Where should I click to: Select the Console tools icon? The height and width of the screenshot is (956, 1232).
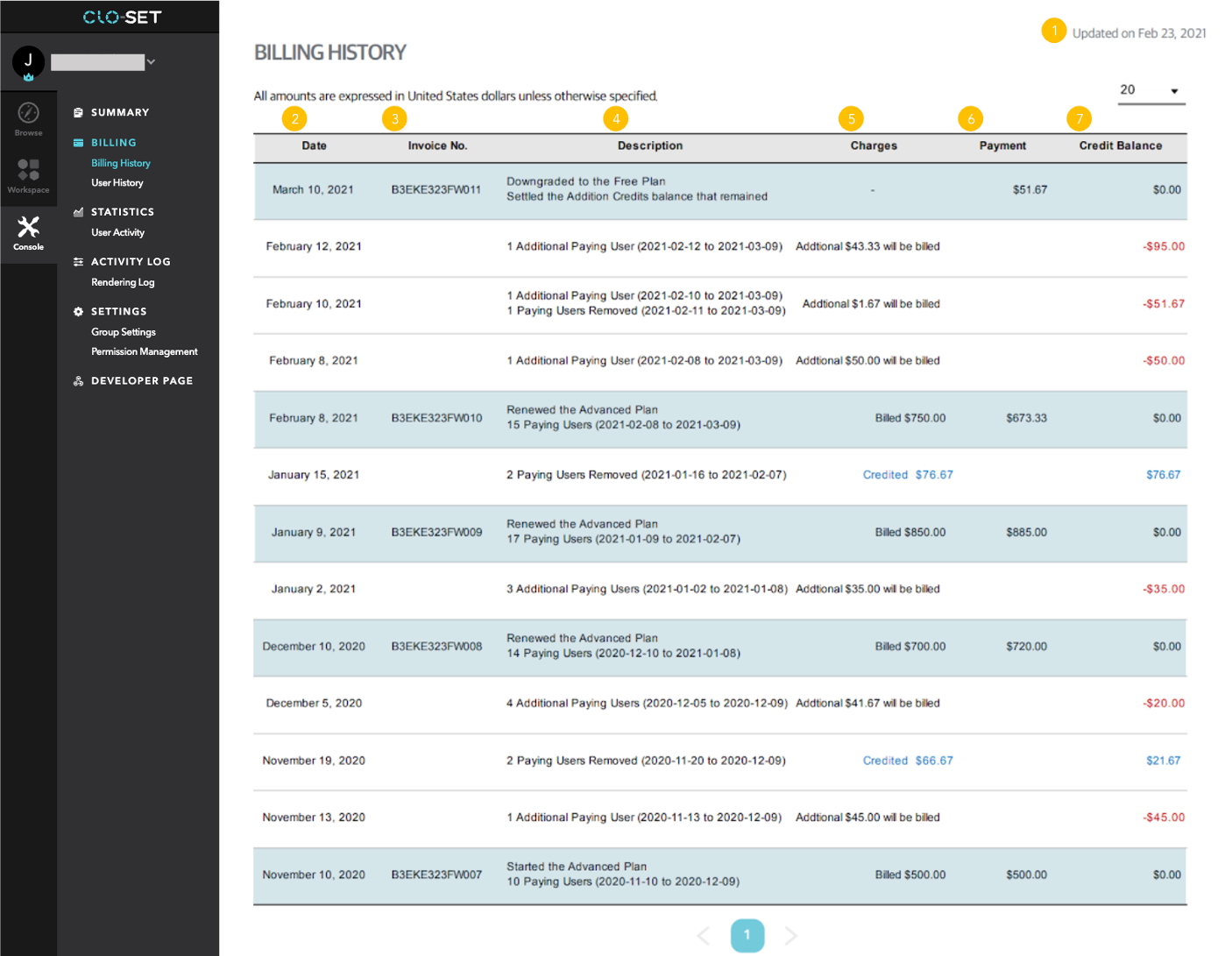pos(28,227)
